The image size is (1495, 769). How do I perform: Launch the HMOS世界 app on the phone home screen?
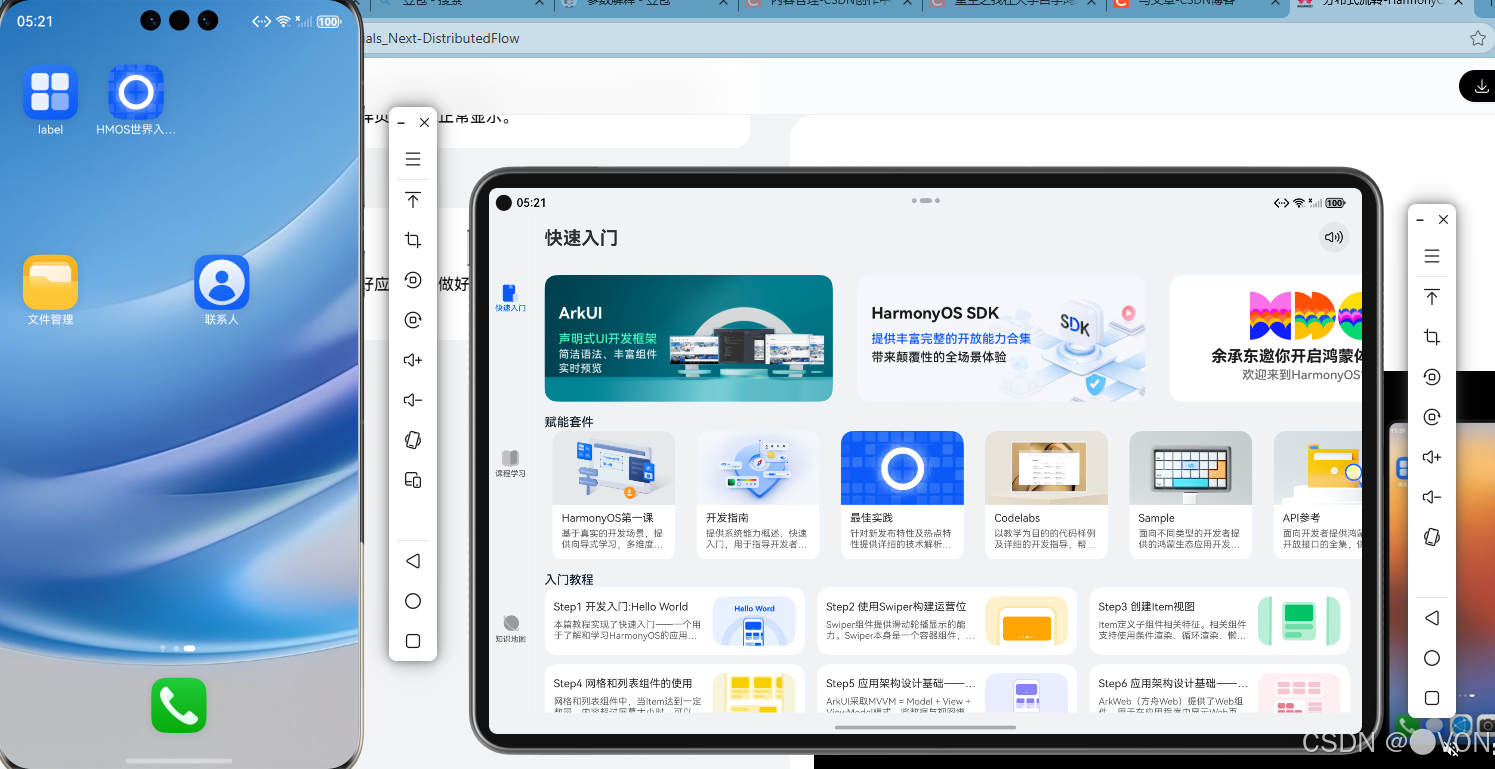135,90
